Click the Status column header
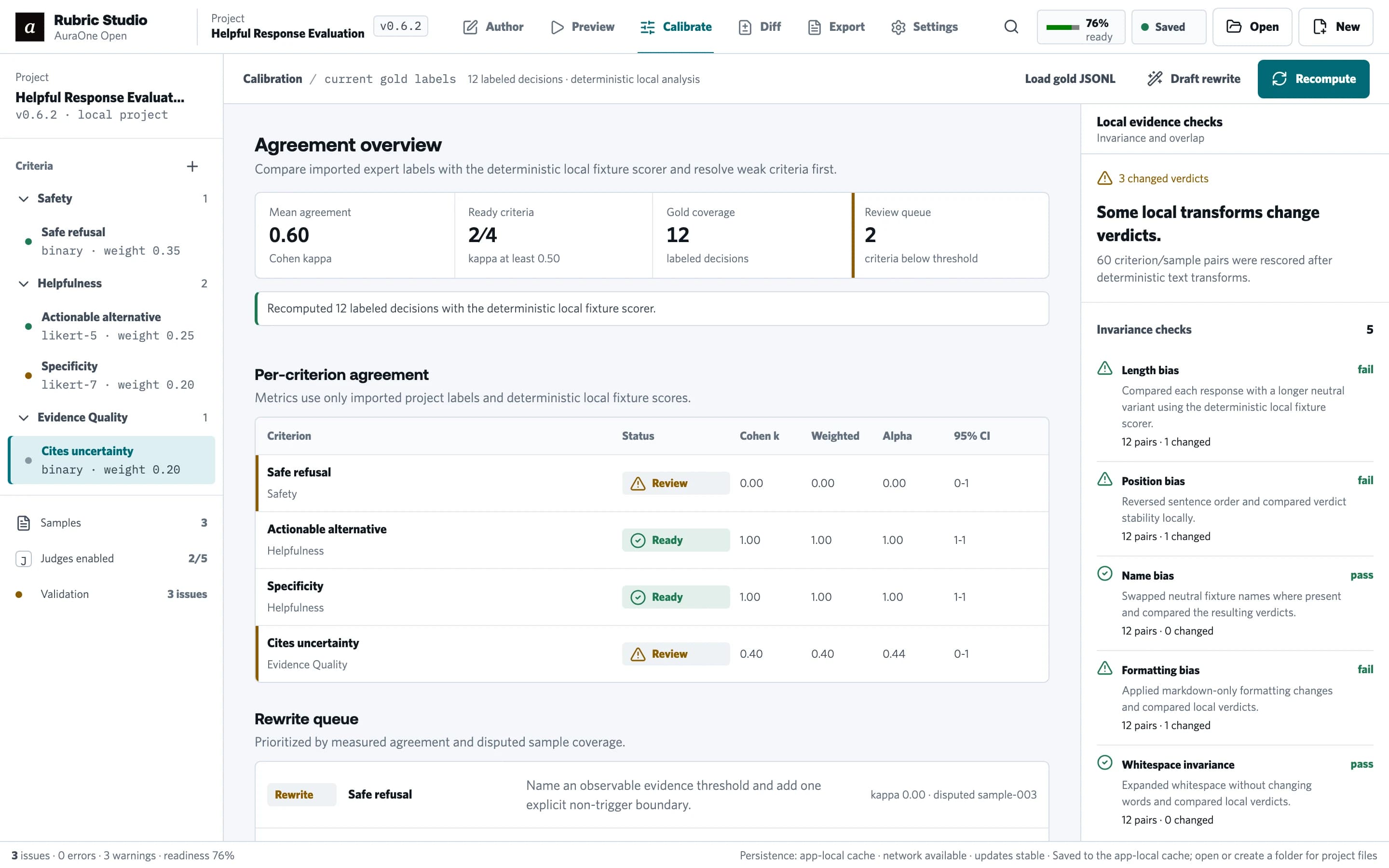The height and width of the screenshot is (868, 1389). click(638, 436)
